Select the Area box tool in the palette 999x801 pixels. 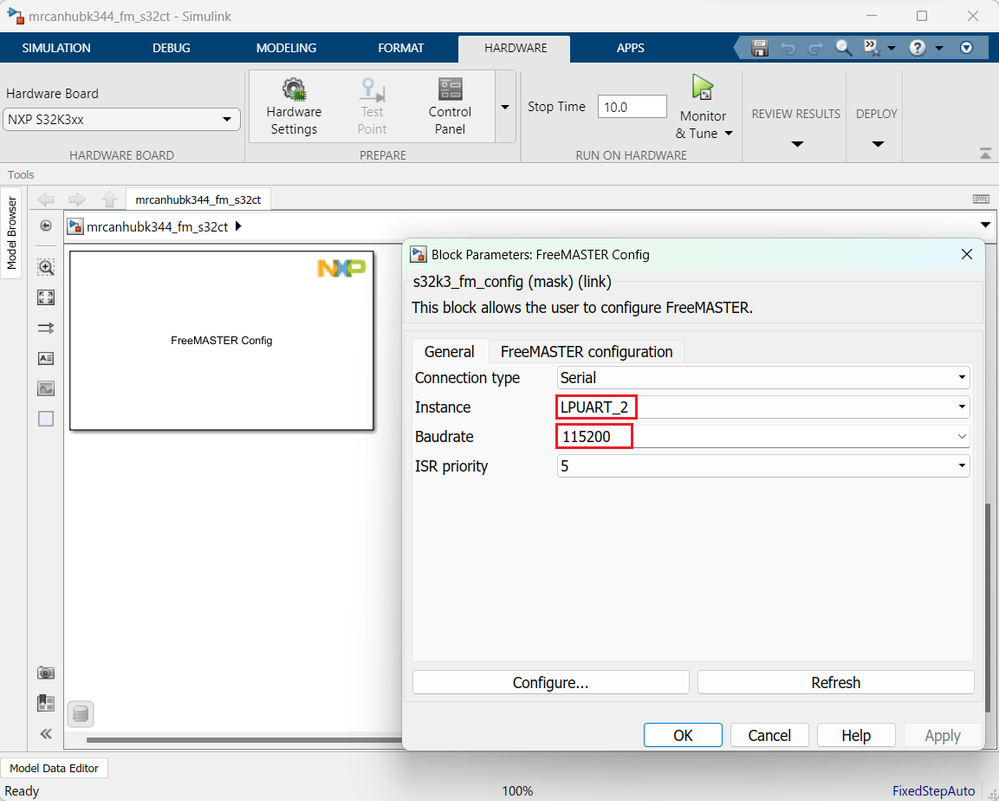pos(46,419)
